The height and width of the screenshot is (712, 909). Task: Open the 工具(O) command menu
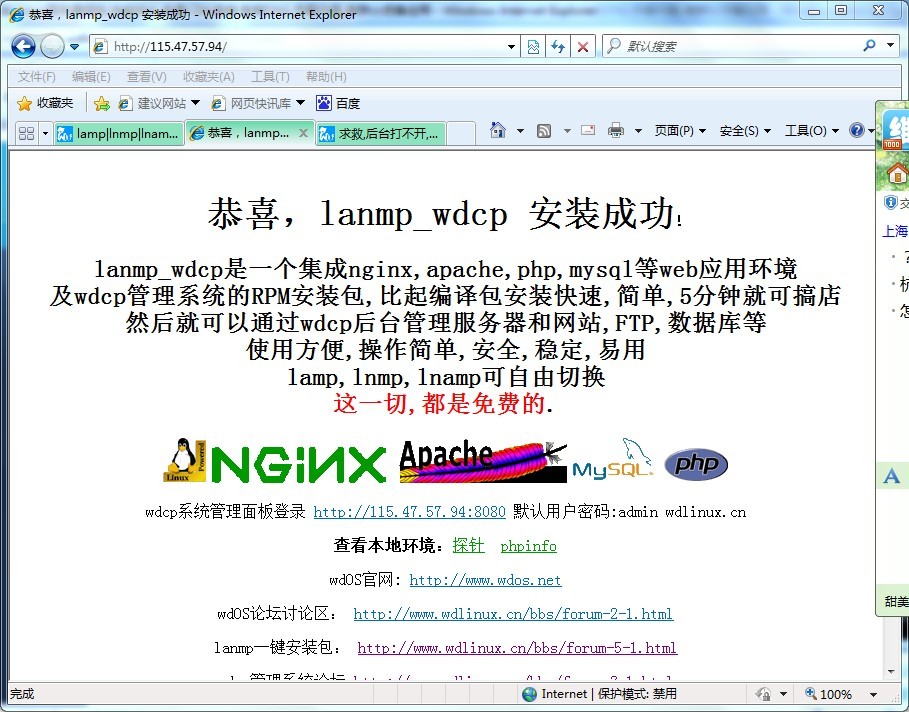coord(812,131)
